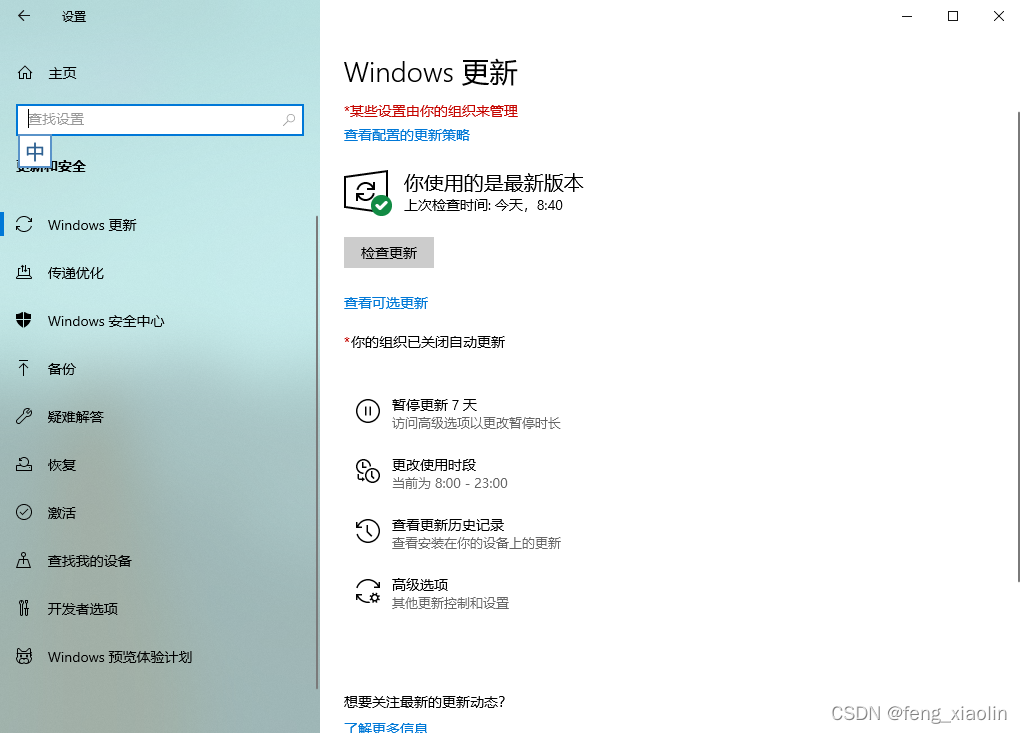Click the main page vertical scrollbar
This screenshot has width=1022, height=733.
(x=1019, y=347)
